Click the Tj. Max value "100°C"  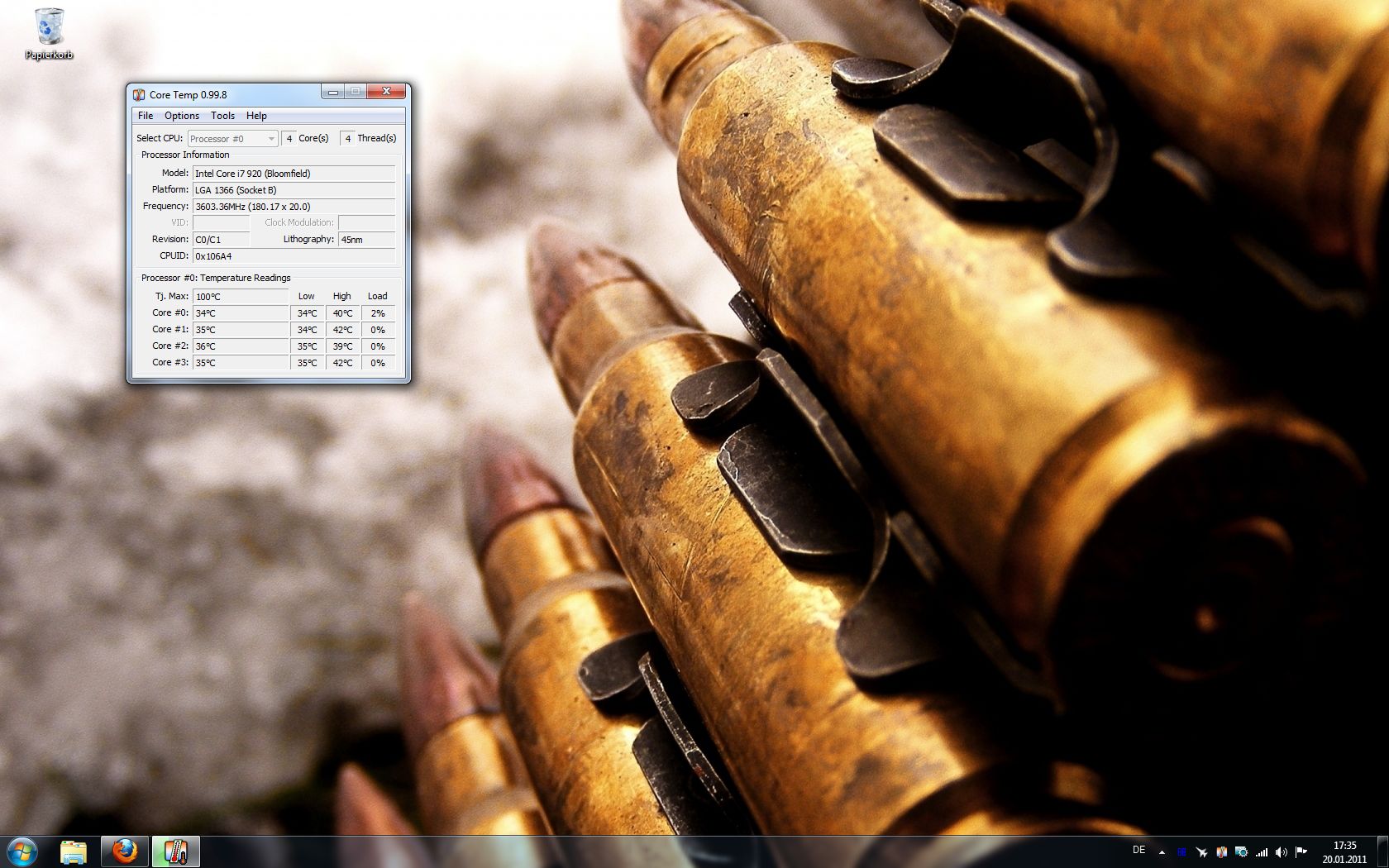(x=241, y=297)
